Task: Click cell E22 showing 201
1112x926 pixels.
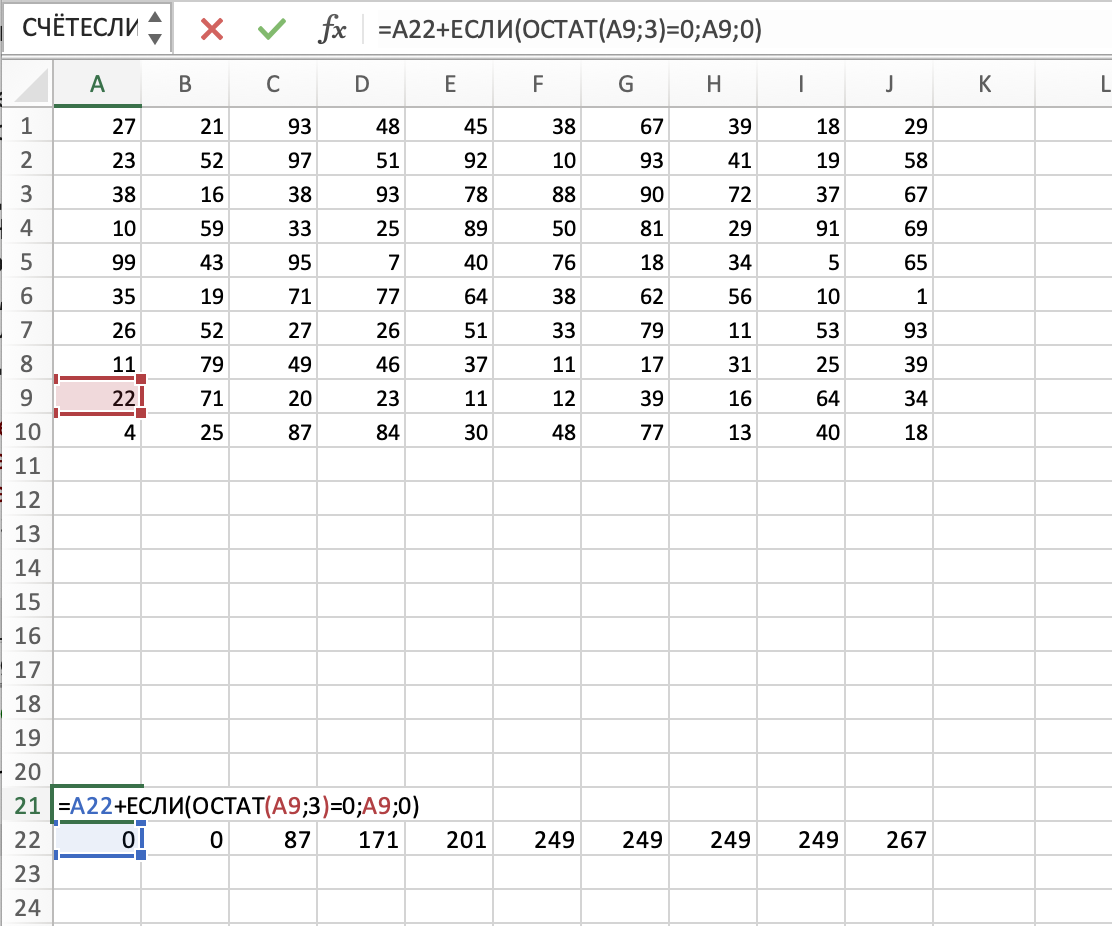Action: tap(450, 840)
